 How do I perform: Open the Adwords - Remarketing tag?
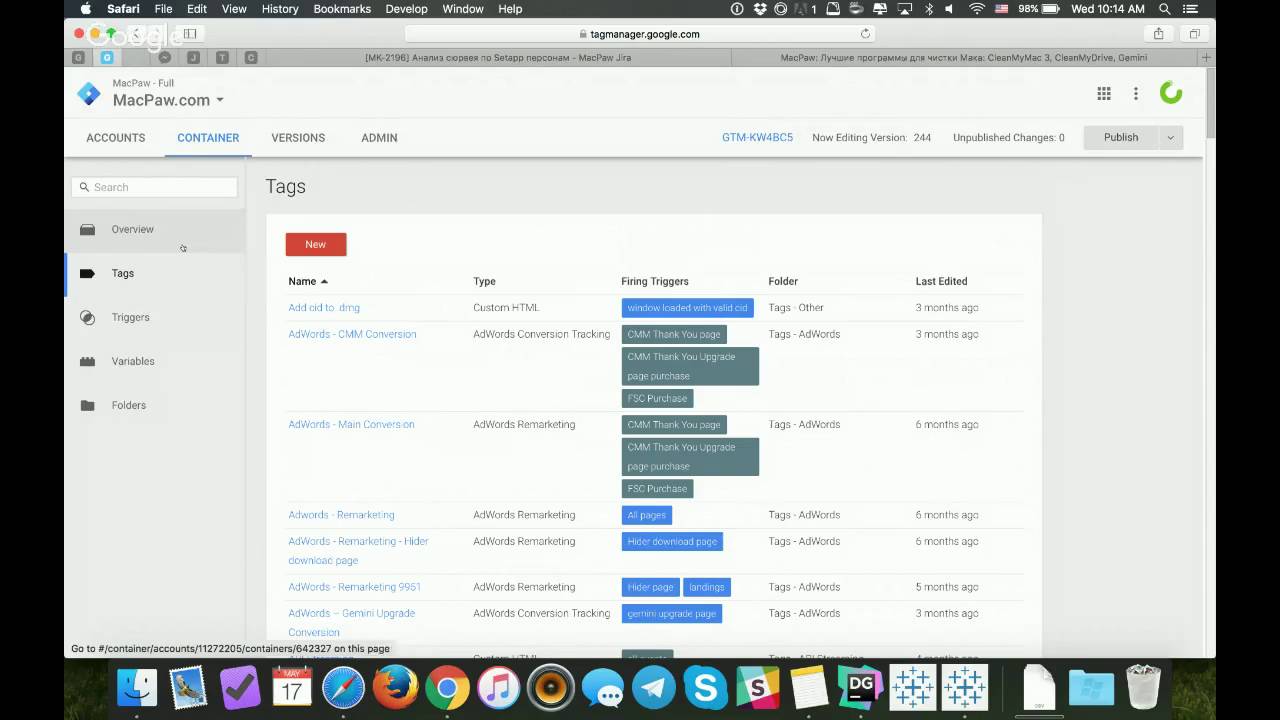(341, 515)
